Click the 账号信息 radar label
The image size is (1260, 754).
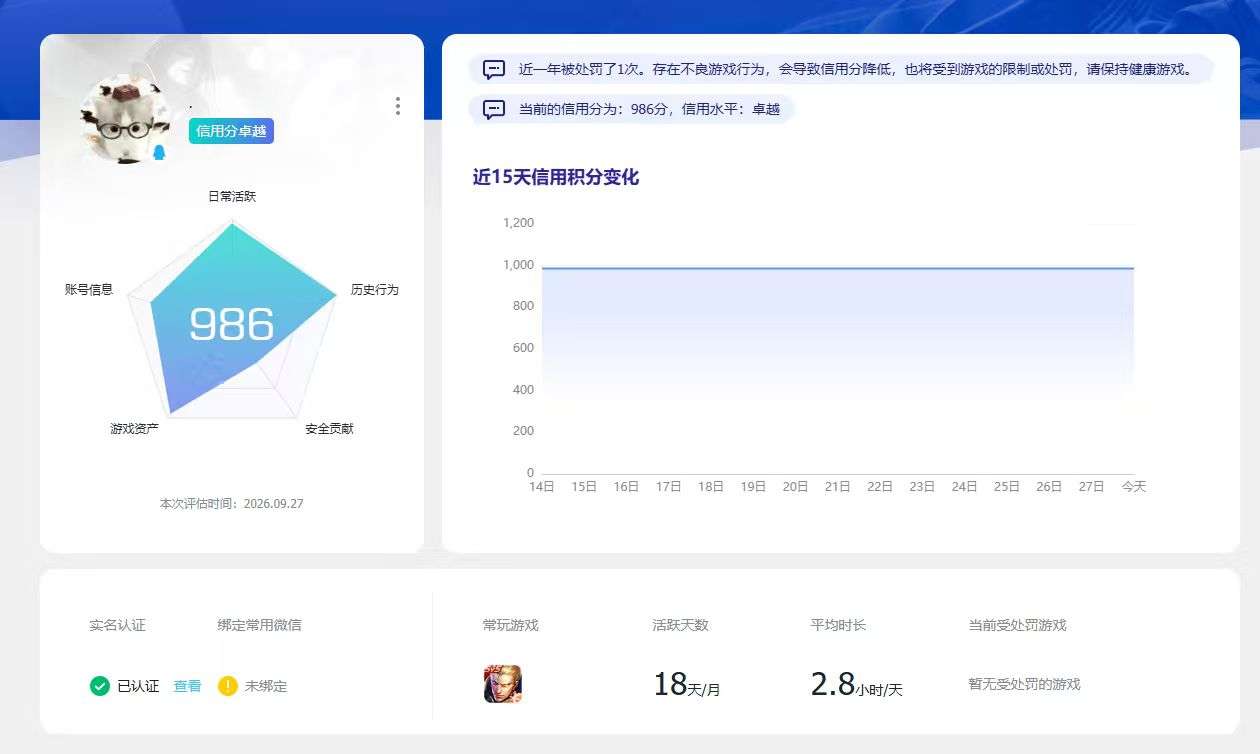click(89, 290)
